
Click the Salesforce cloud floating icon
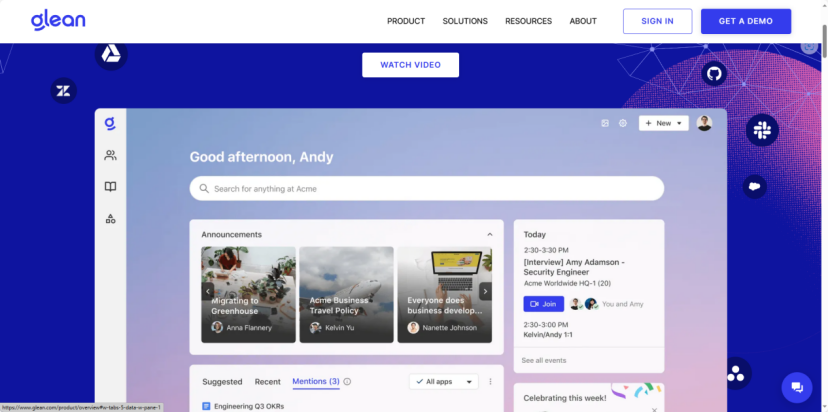pyautogui.click(x=754, y=187)
